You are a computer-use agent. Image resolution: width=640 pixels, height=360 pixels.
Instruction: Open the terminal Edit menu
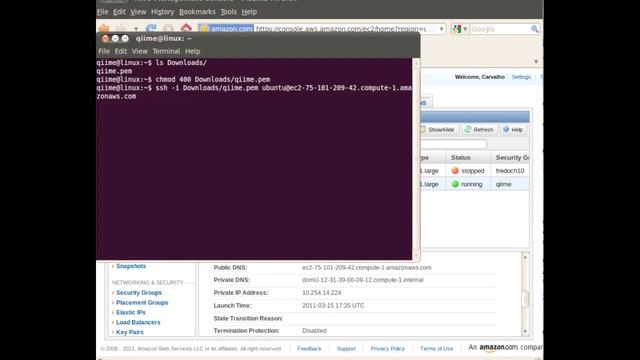[120, 51]
